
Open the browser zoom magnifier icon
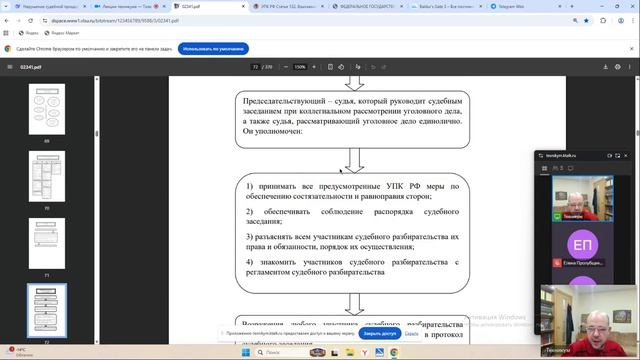pyautogui.click(x=575, y=20)
